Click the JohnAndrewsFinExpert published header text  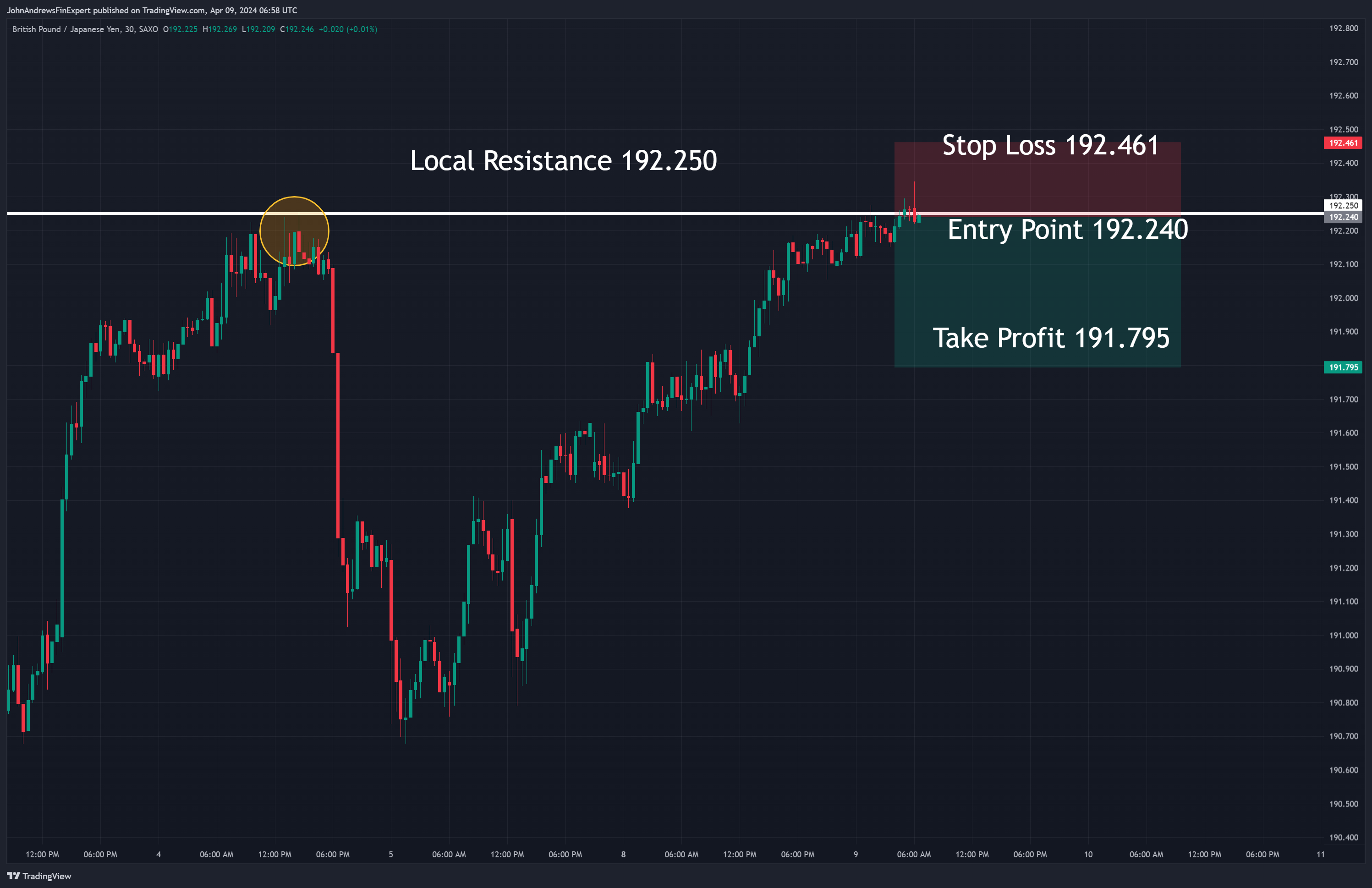[x=152, y=11]
